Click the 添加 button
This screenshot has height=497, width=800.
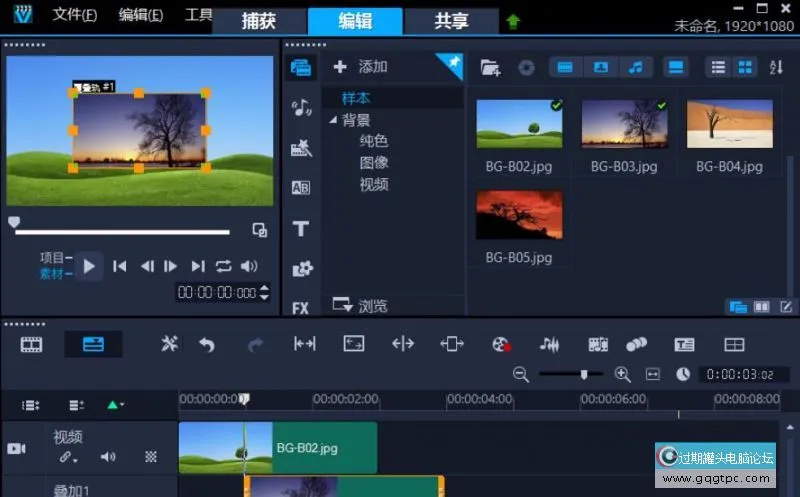(361, 67)
